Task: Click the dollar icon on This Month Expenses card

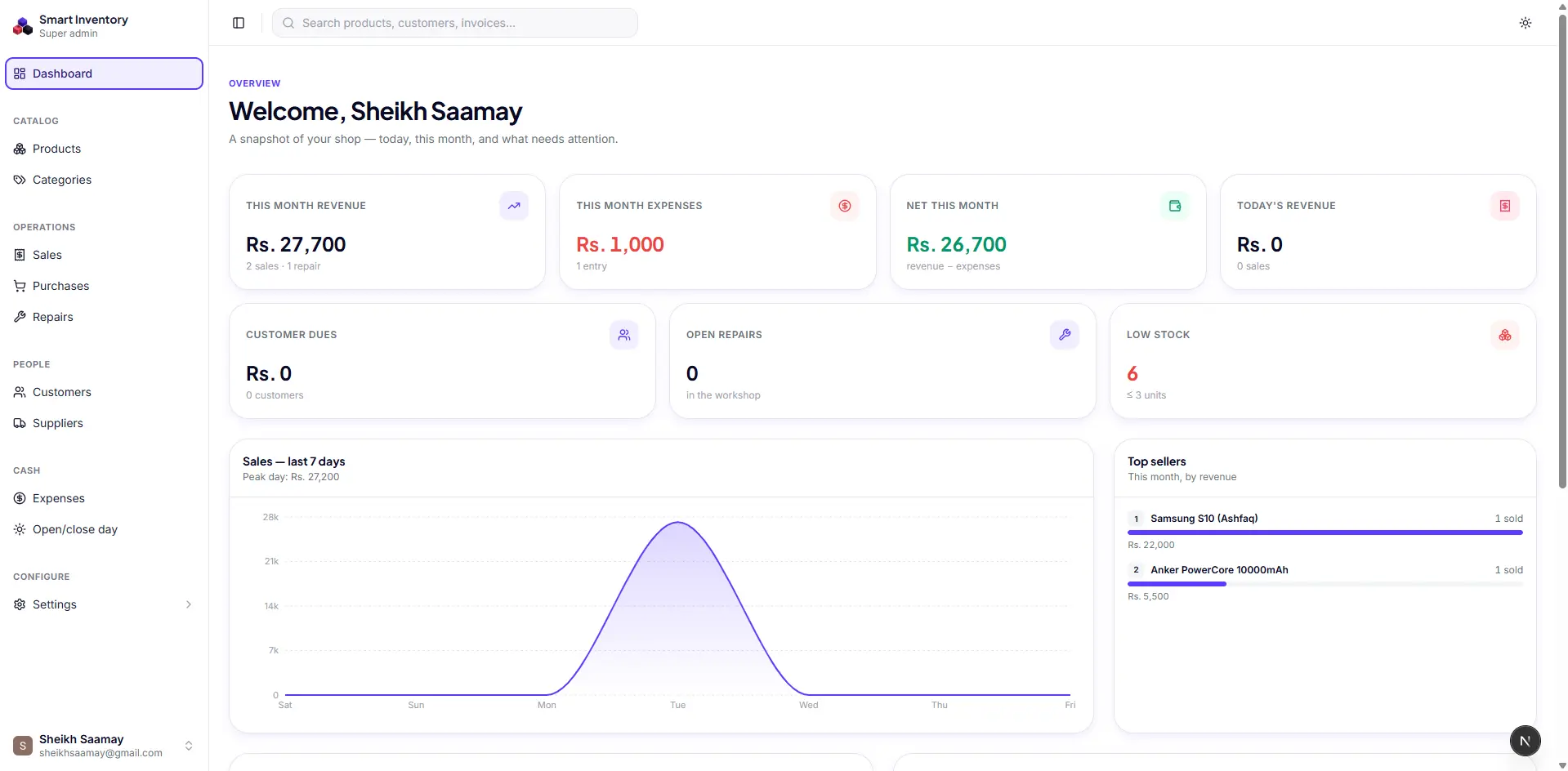Action: 845,206
